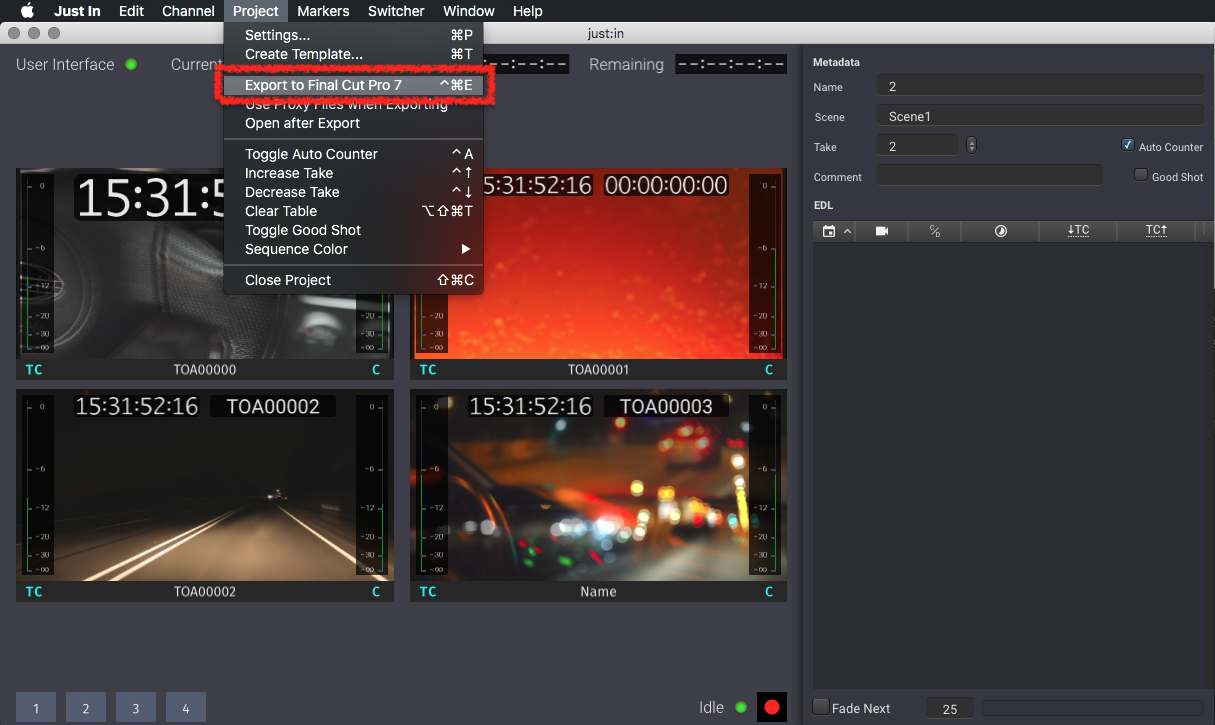Click the Fade Next value field
The width and height of the screenshot is (1215, 725).
tap(950, 708)
